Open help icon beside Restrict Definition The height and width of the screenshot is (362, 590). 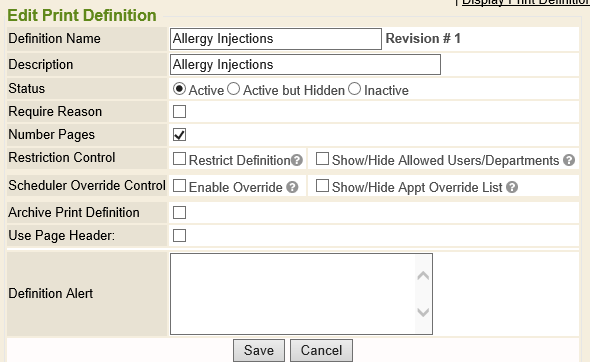297,160
